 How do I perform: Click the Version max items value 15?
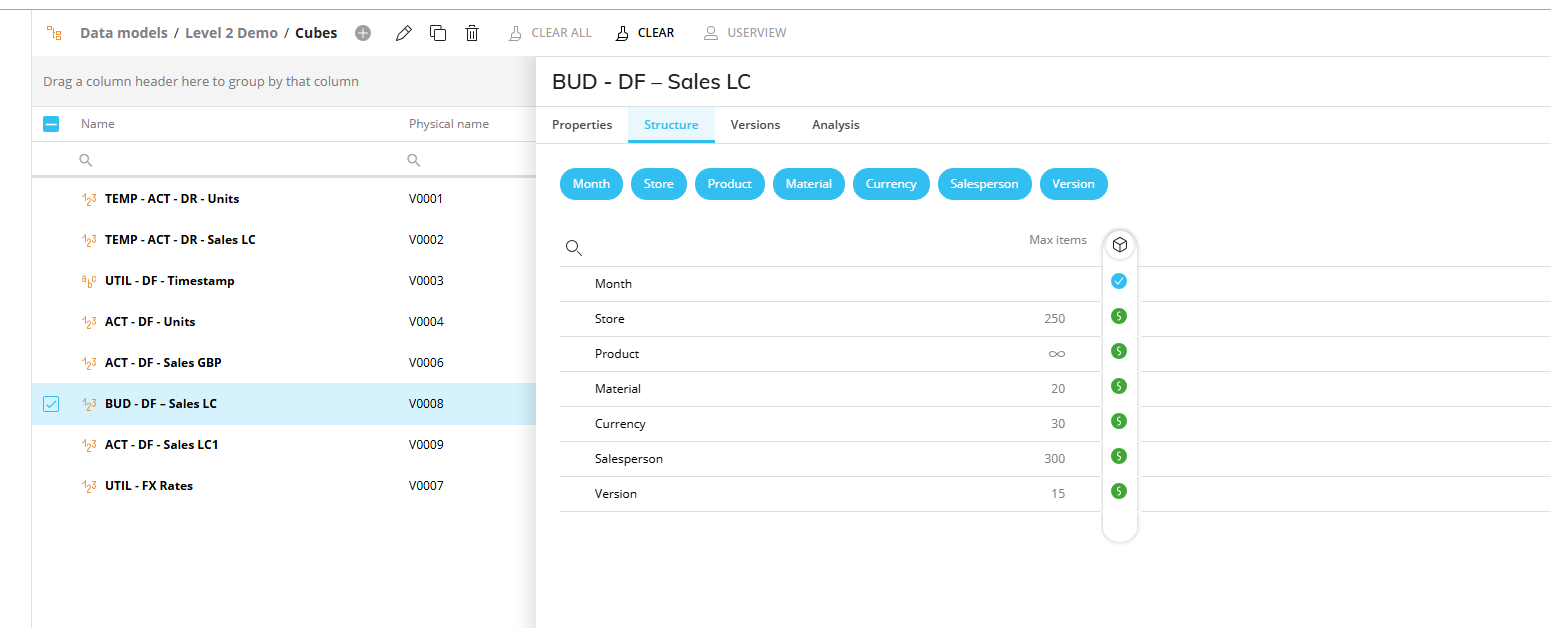pyautogui.click(x=1058, y=494)
